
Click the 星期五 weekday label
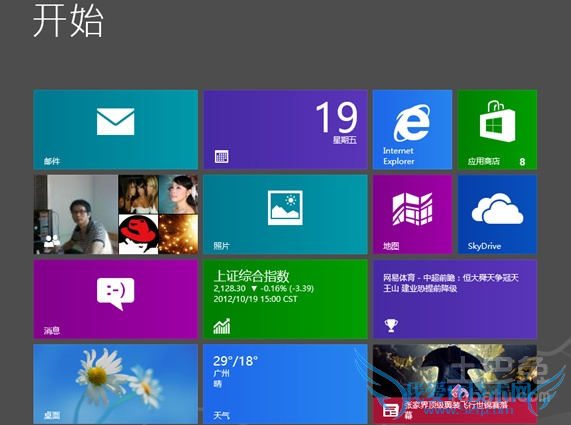344,140
